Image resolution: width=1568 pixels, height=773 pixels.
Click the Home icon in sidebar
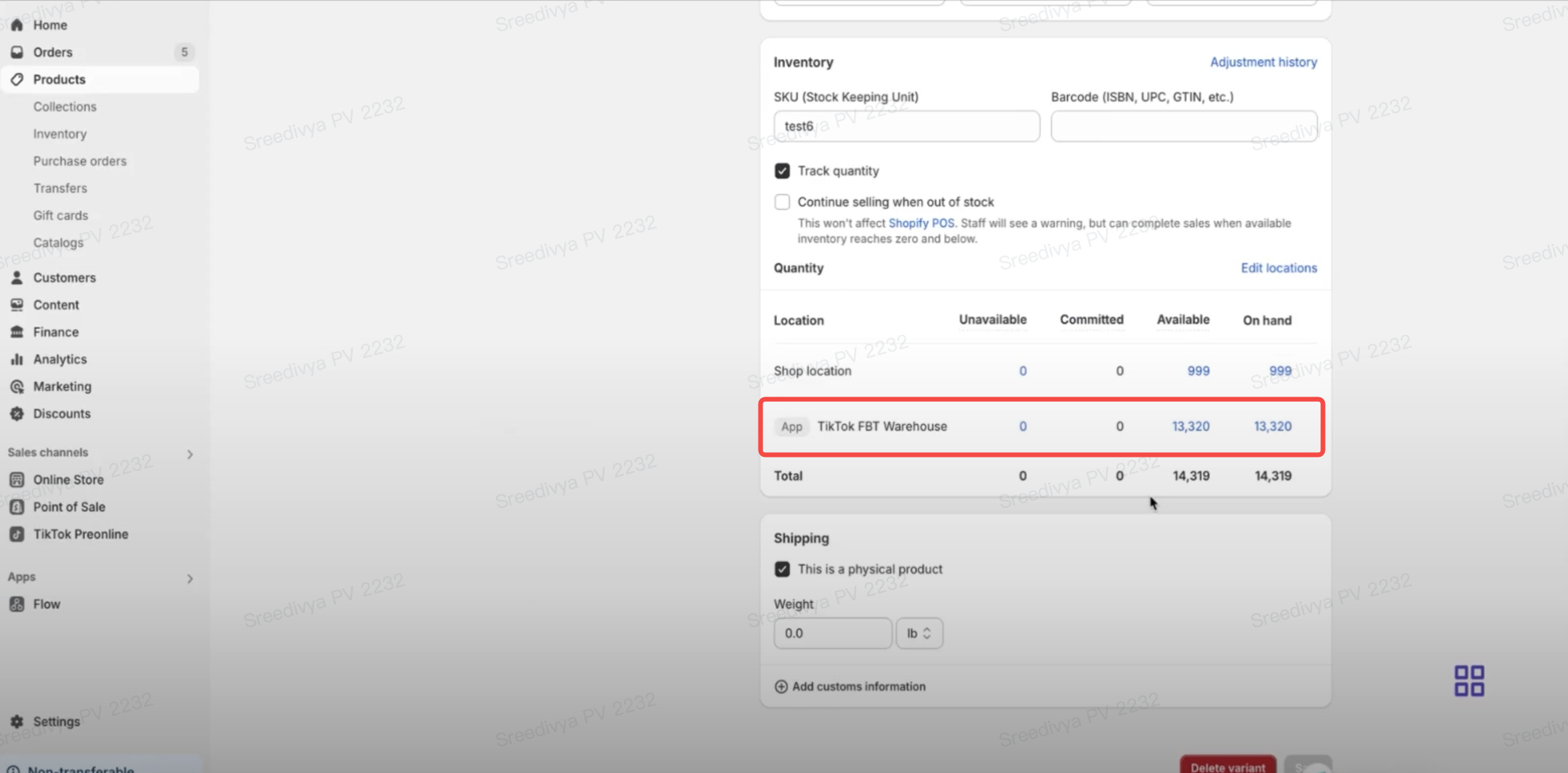point(17,25)
